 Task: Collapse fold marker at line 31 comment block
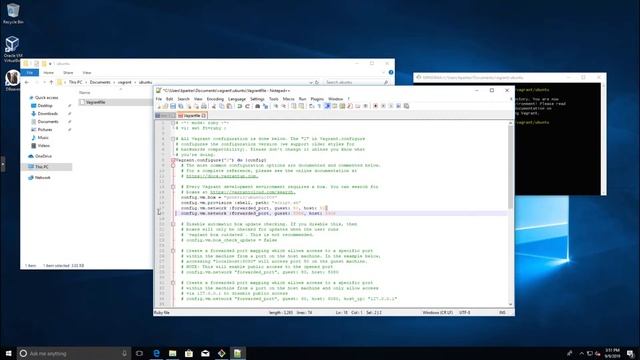pyautogui.click(x=173, y=283)
